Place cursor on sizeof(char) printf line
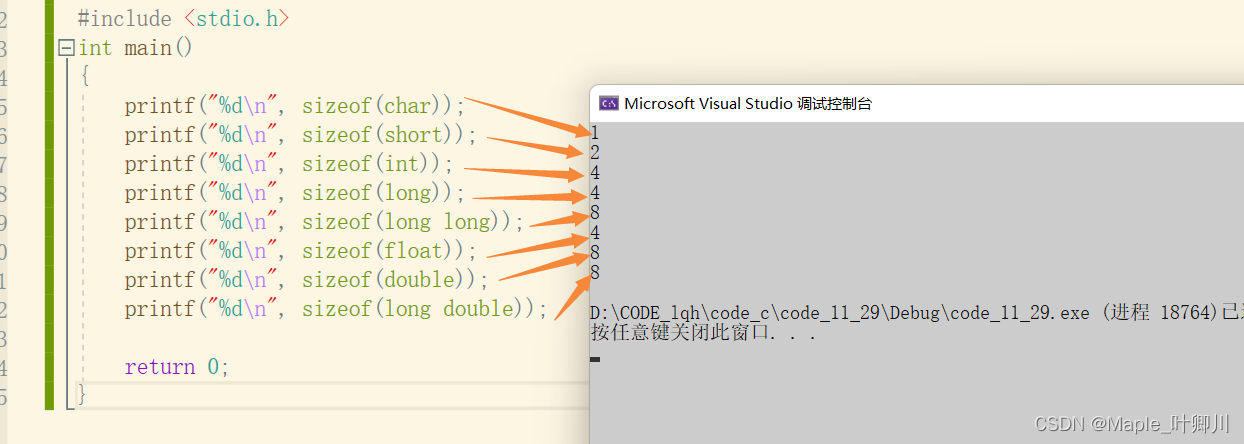Viewport: 1244px width, 444px height. (295, 106)
